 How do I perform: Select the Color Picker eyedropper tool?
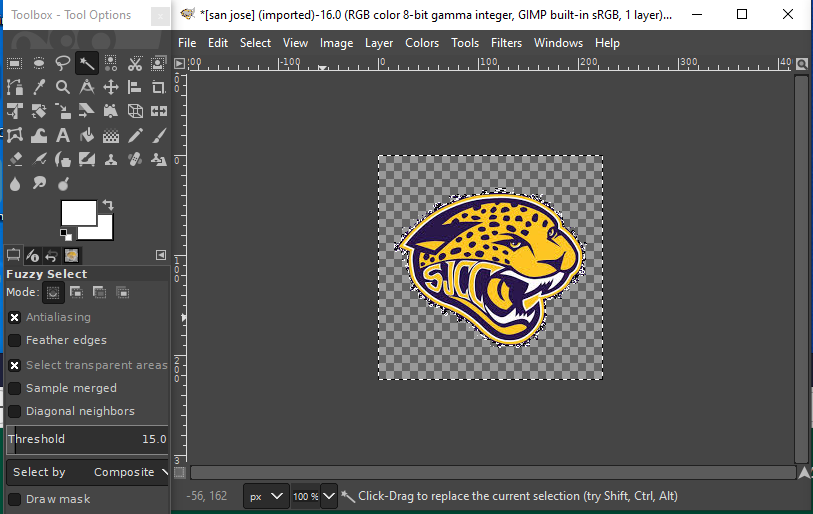click(x=39, y=87)
